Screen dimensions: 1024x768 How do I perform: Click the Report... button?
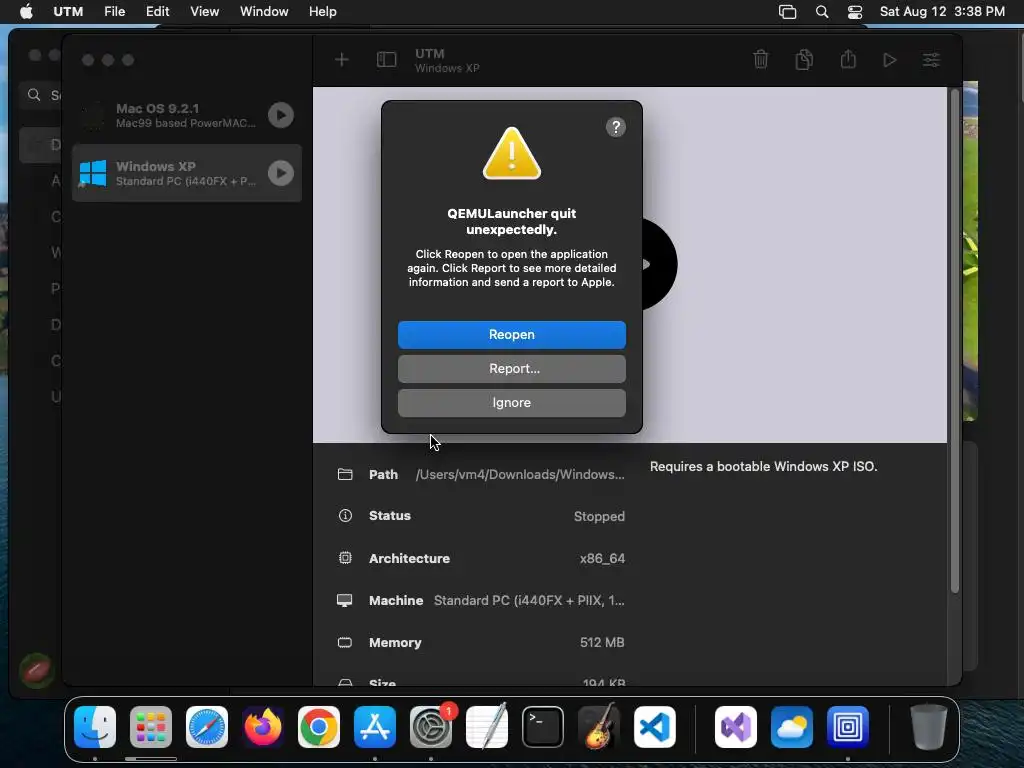tap(511, 368)
